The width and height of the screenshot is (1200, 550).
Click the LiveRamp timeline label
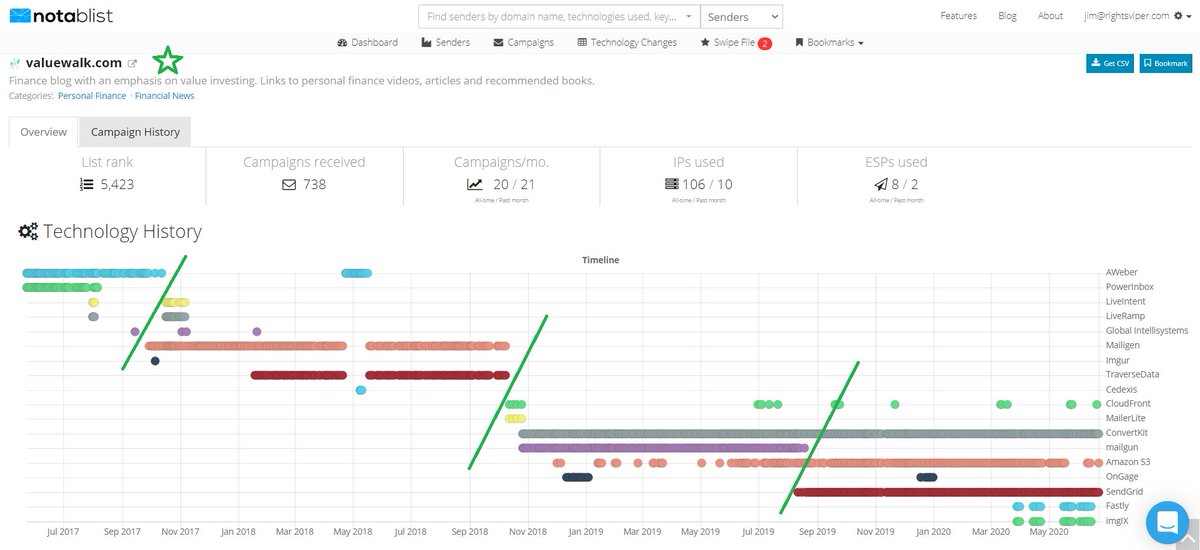coord(1123,316)
